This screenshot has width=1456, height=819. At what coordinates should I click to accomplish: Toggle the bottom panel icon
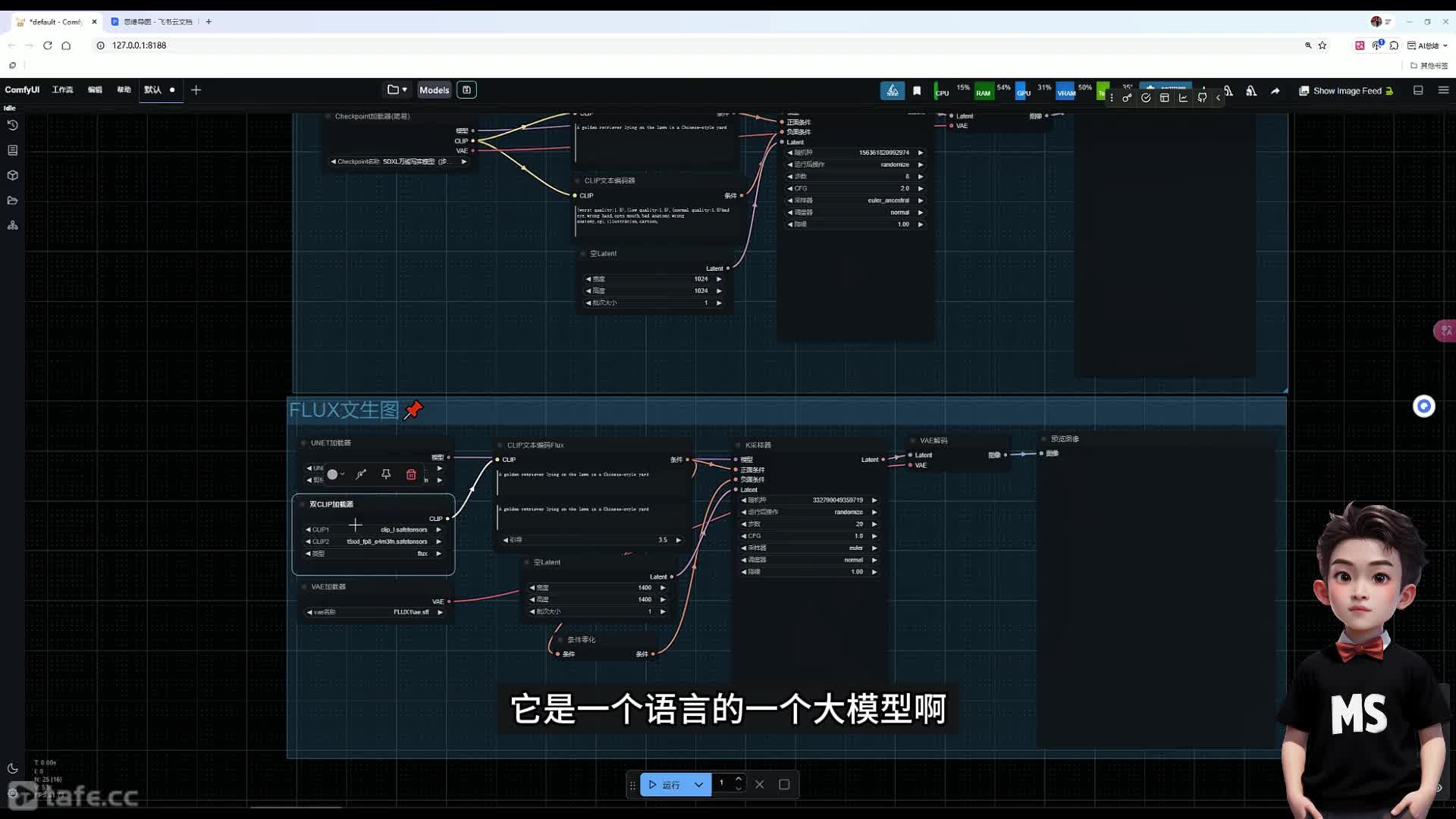[1418, 90]
